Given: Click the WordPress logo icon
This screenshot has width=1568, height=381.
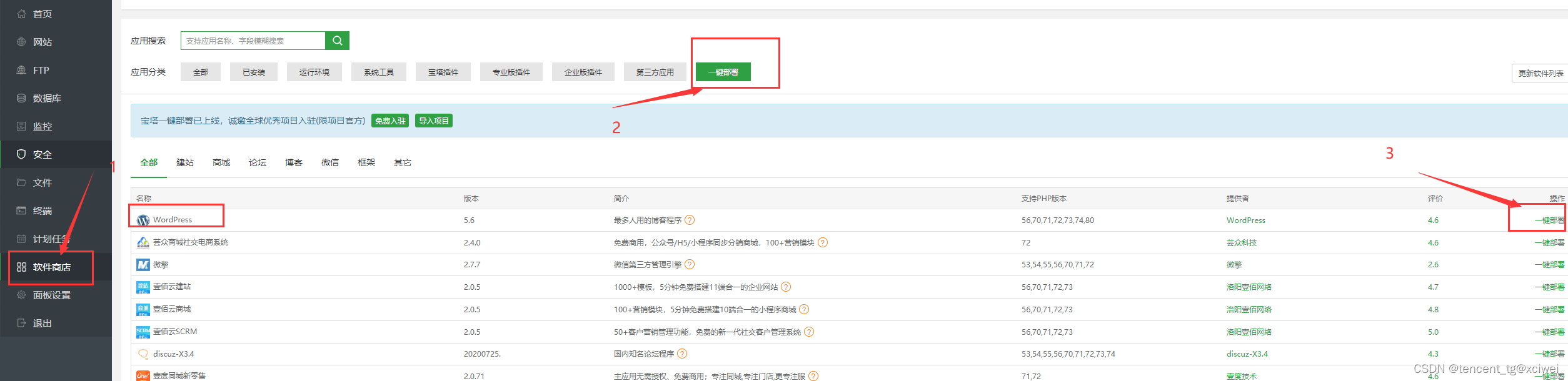Looking at the screenshot, I should 143,220.
